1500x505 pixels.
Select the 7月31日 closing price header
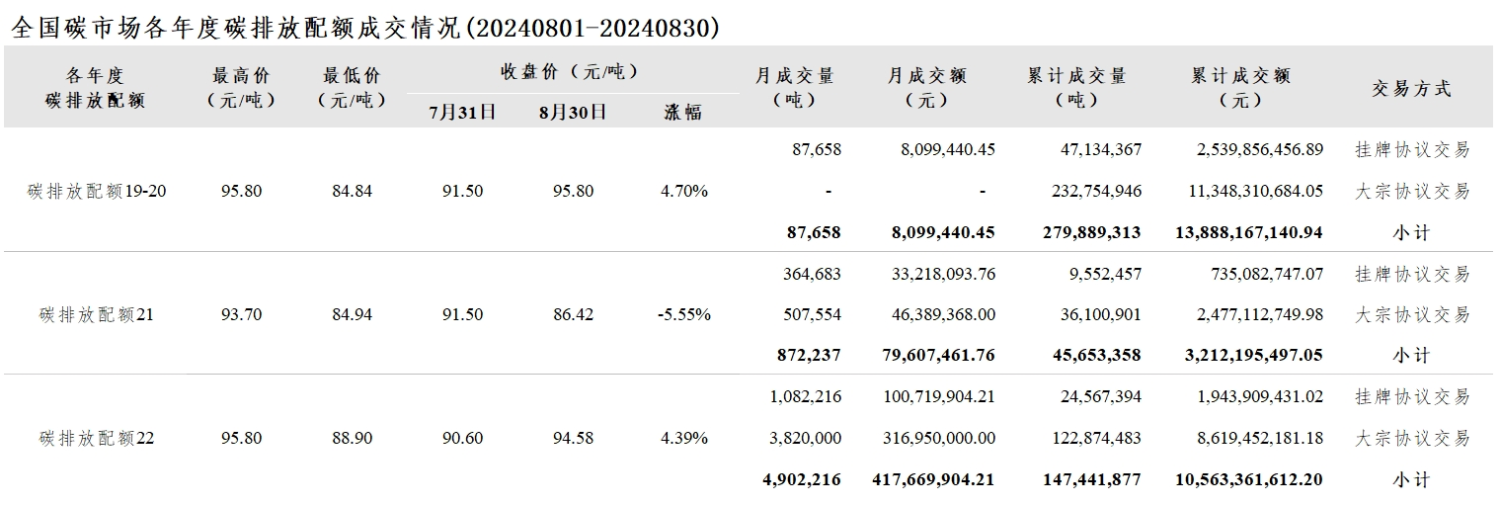coord(462,112)
